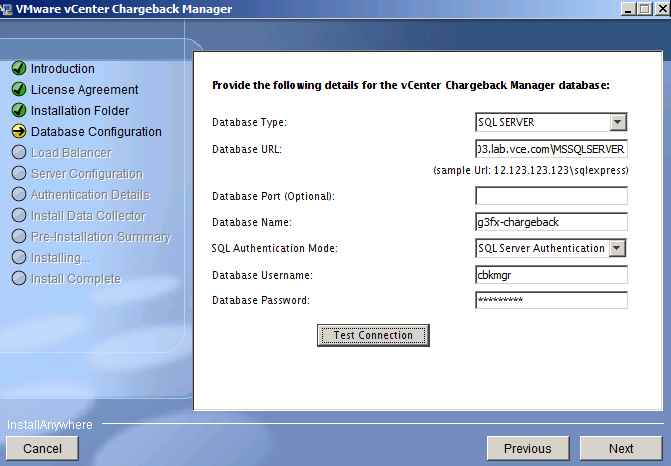Click the green checkmark beside Installation Folder
The height and width of the screenshot is (466, 671).
[x=19, y=110]
